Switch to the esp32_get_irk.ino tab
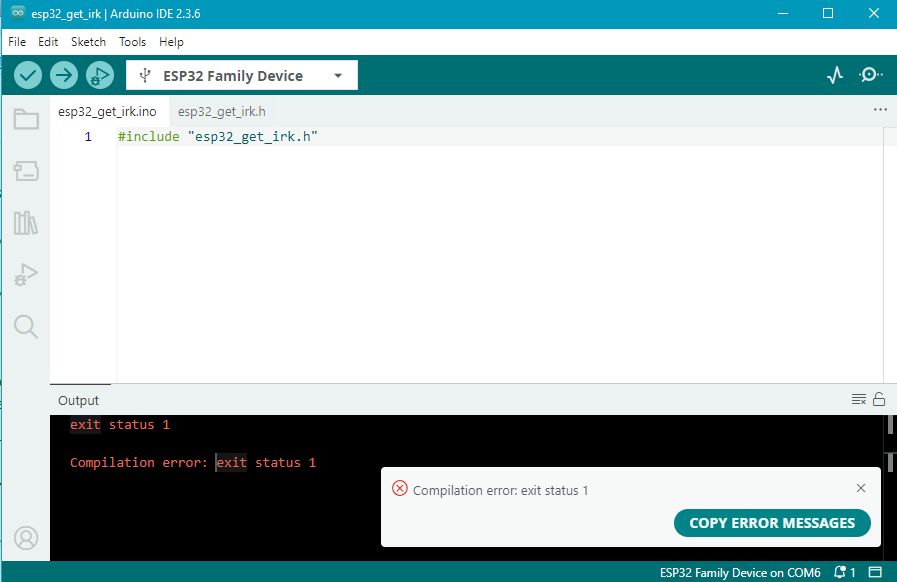Image resolution: width=897 pixels, height=582 pixels. (107, 112)
